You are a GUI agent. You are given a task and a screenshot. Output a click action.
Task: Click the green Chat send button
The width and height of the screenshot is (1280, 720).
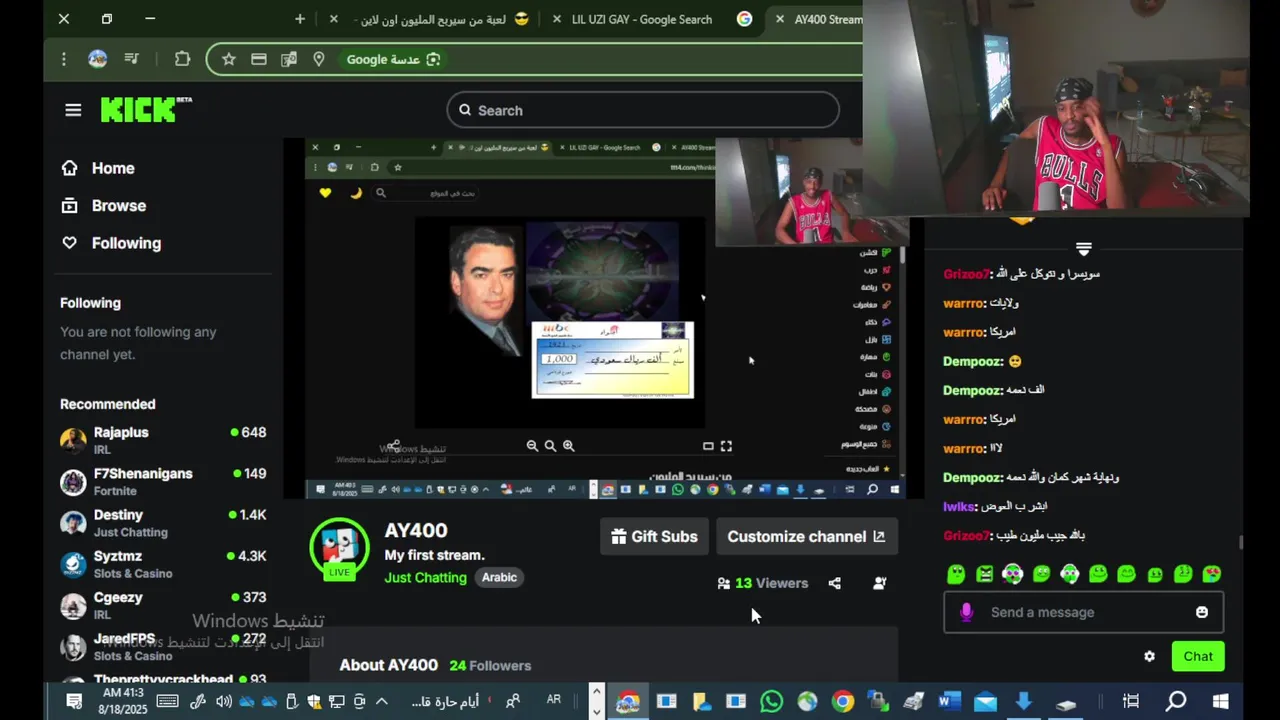(1198, 656)
